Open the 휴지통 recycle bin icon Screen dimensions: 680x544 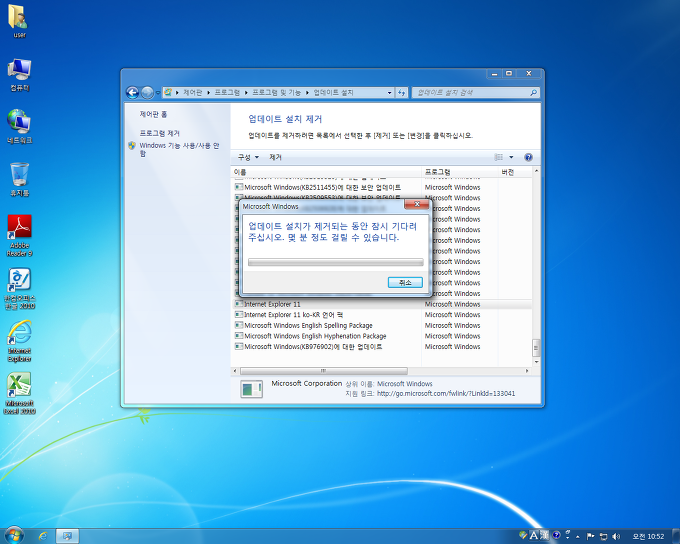point(20,179)
